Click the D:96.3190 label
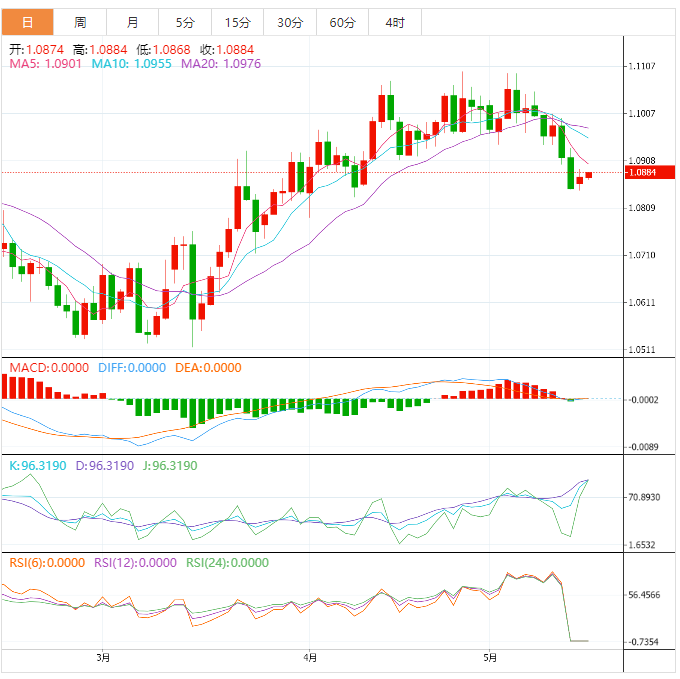 point(105,466)
